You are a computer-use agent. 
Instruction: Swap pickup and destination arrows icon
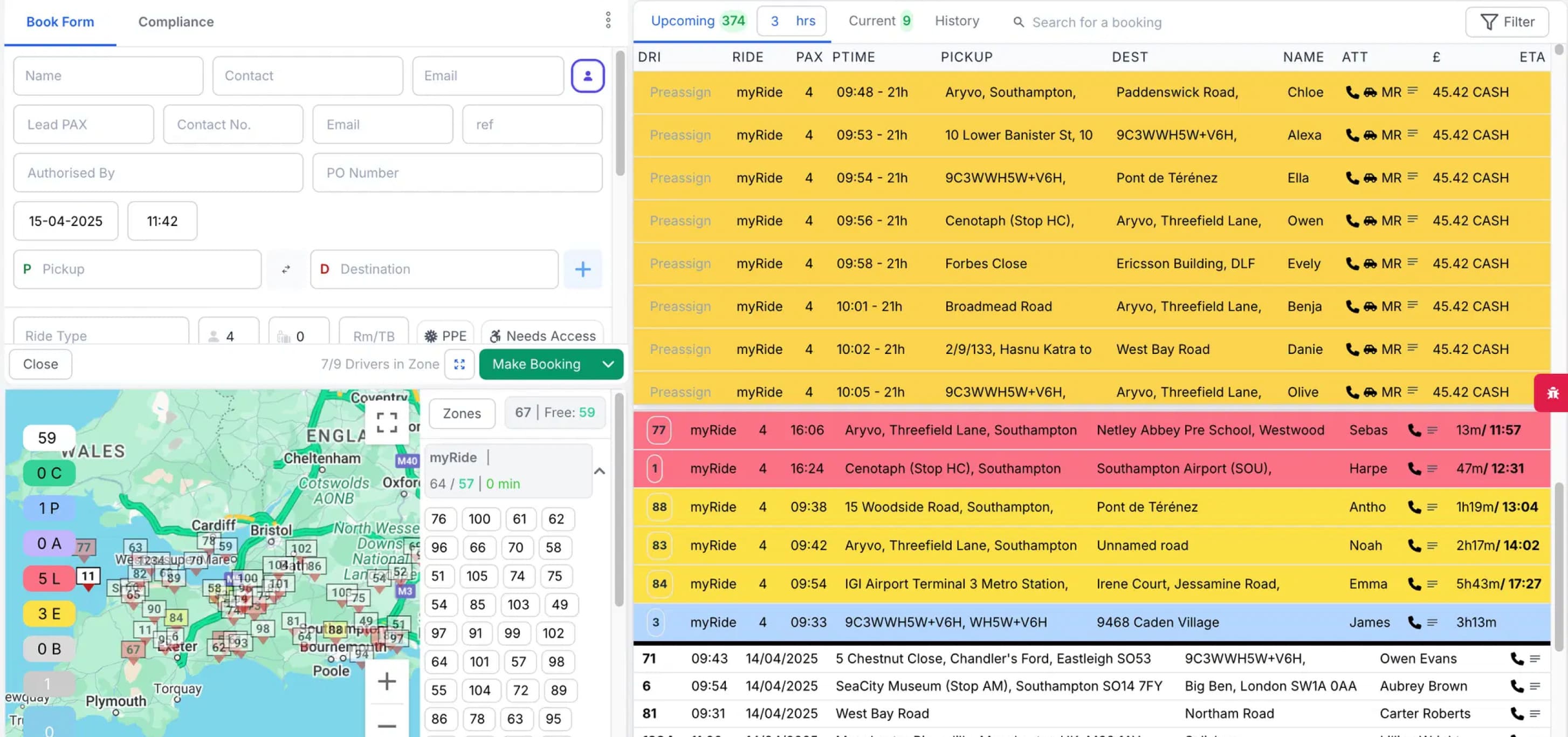(x=286, y=269)
